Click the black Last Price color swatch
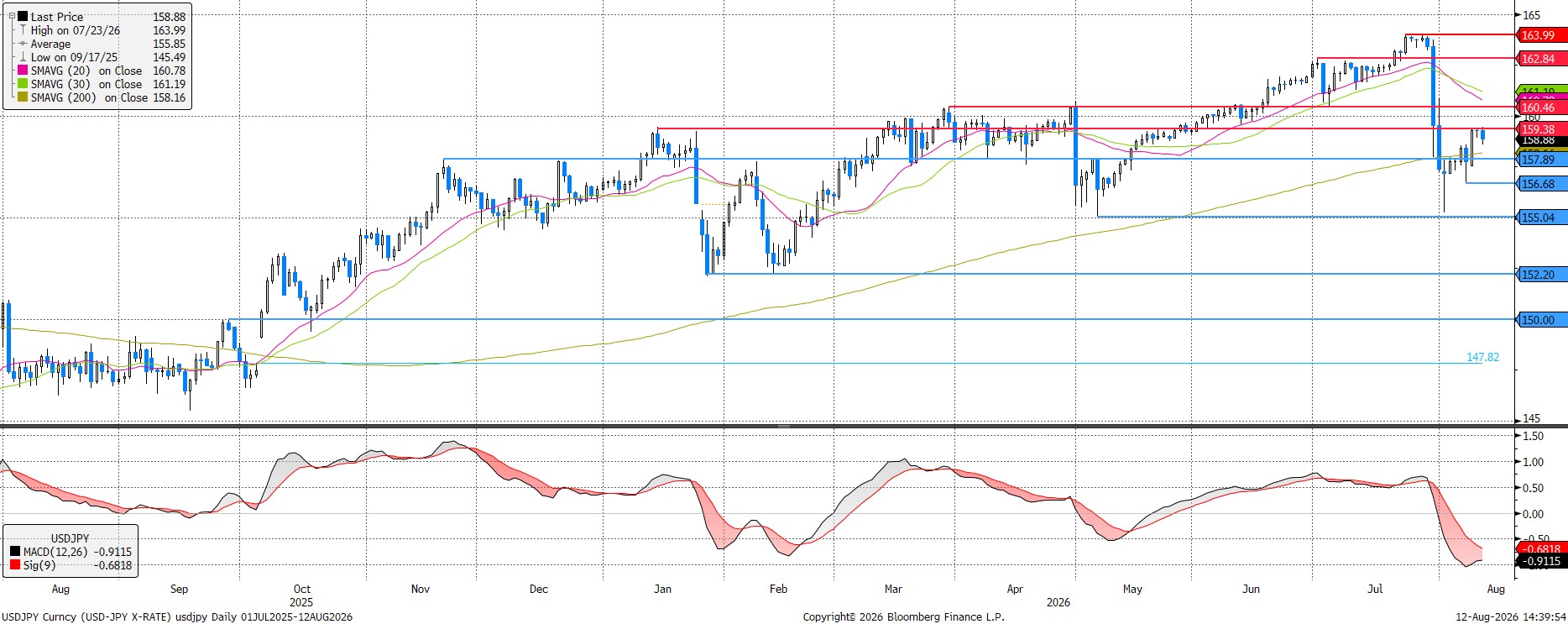 click(x=24, y=17)
